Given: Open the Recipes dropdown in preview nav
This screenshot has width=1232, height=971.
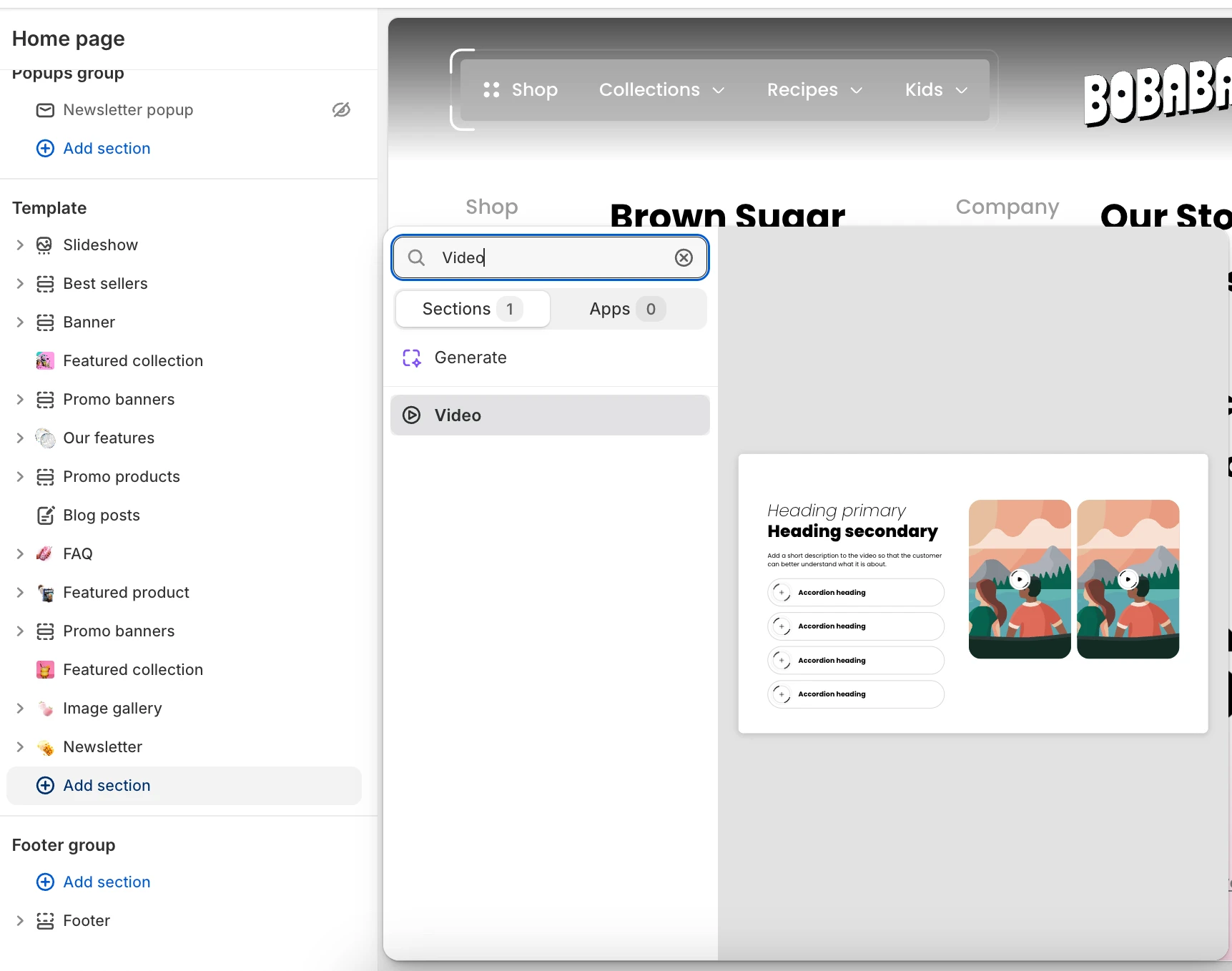Looking at the screenshot, I should [x=814, y=89].
